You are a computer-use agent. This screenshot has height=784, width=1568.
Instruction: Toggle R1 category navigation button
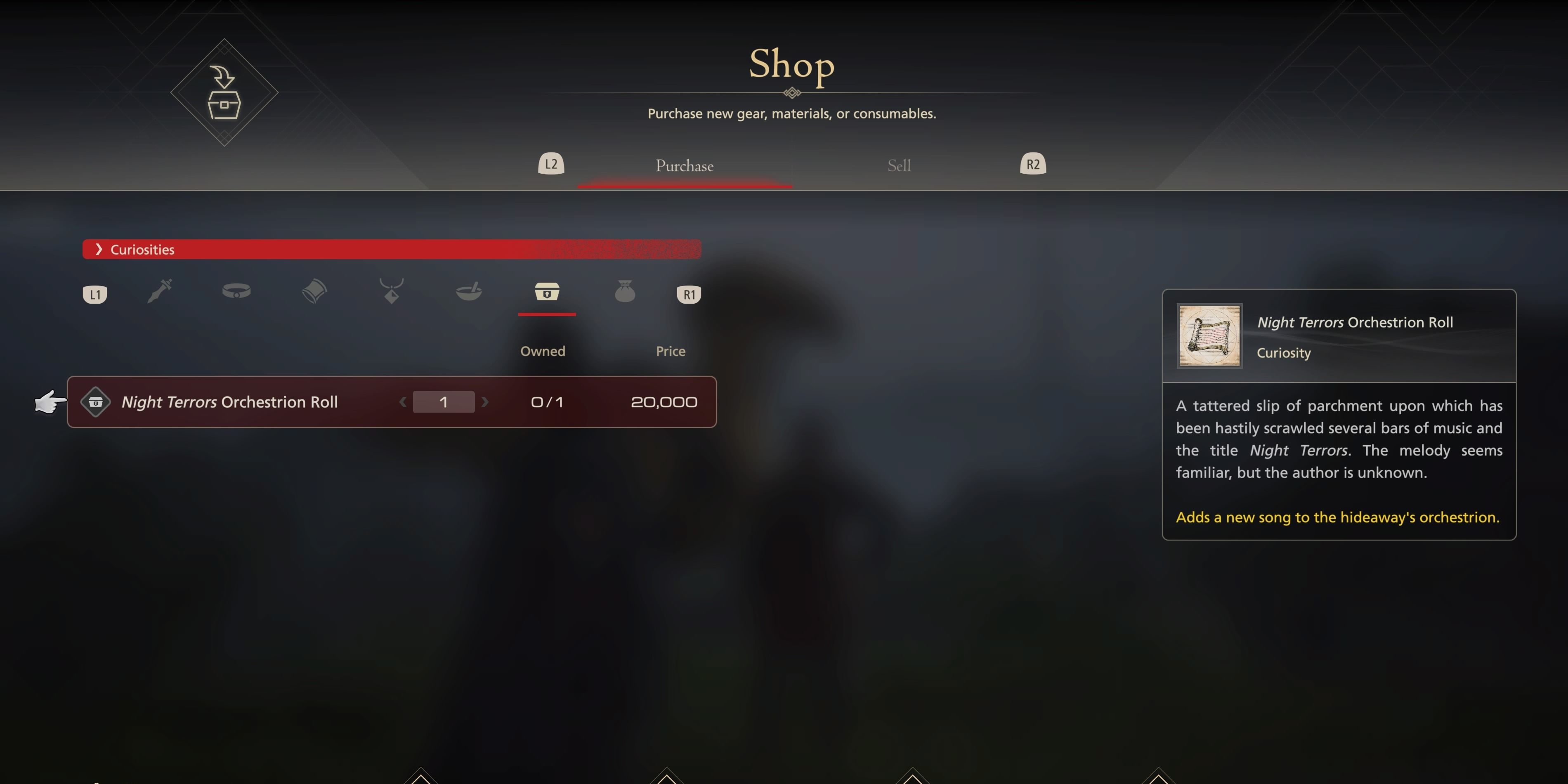[x=689, y=293]
